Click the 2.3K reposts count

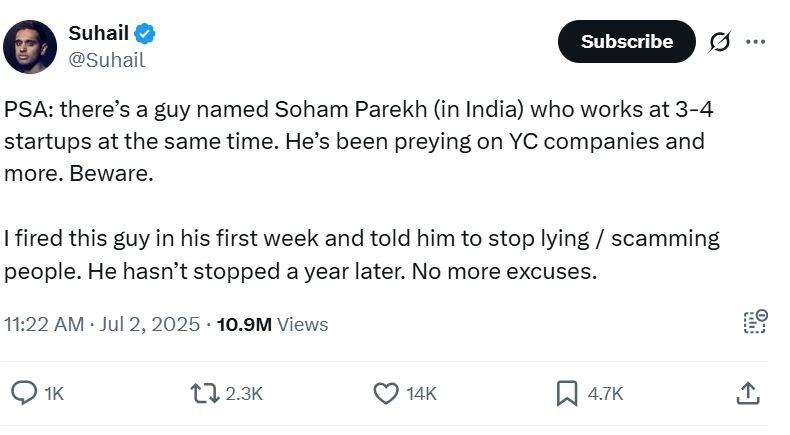coord(244,394)
